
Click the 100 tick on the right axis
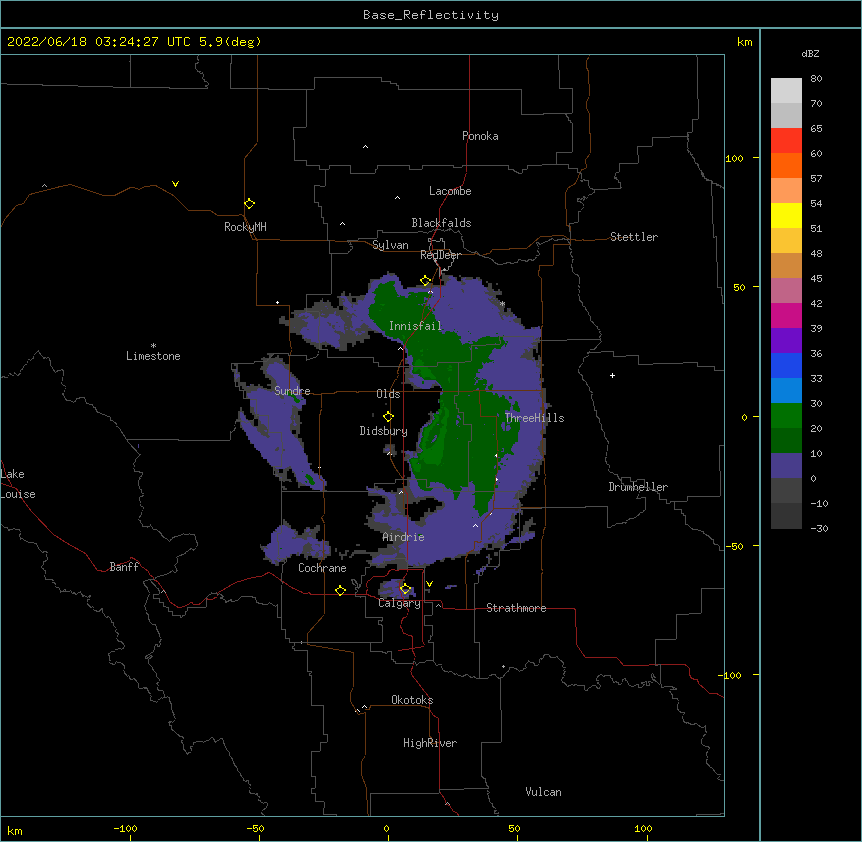pyautogui.click(x=734, y=158)
